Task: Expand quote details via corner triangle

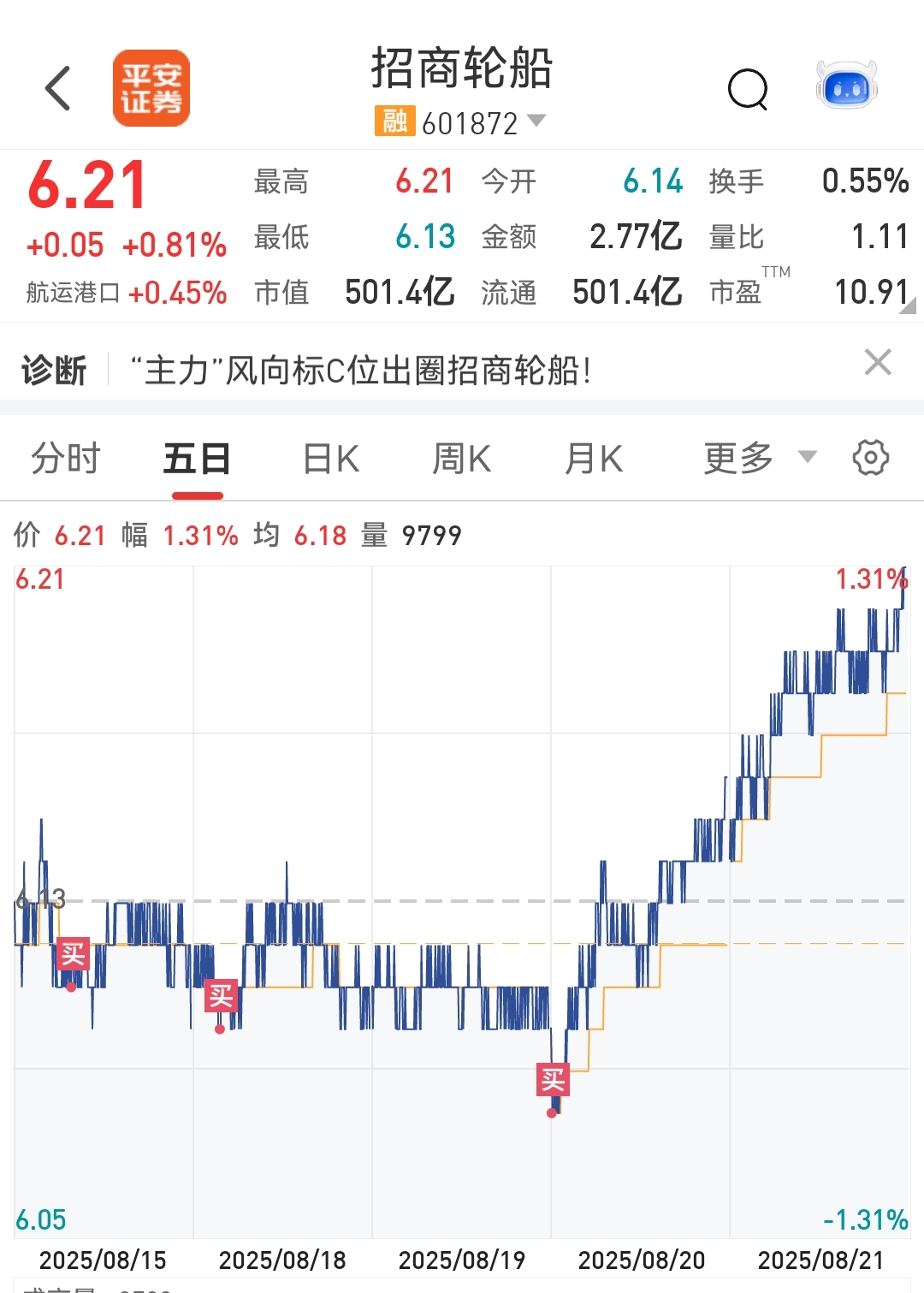Action: point(908,305)
